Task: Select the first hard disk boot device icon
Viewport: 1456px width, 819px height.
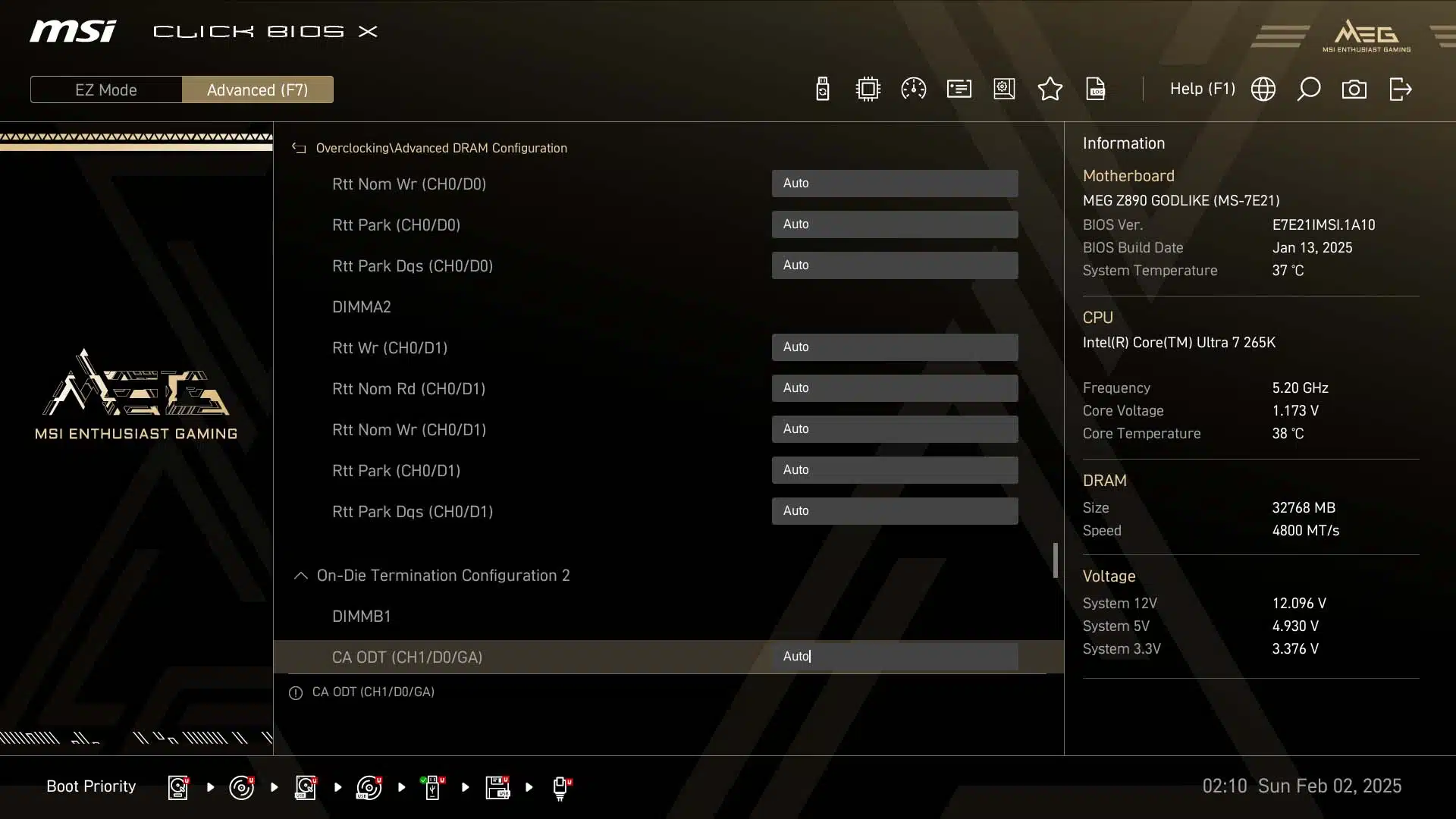Action: 178,788
